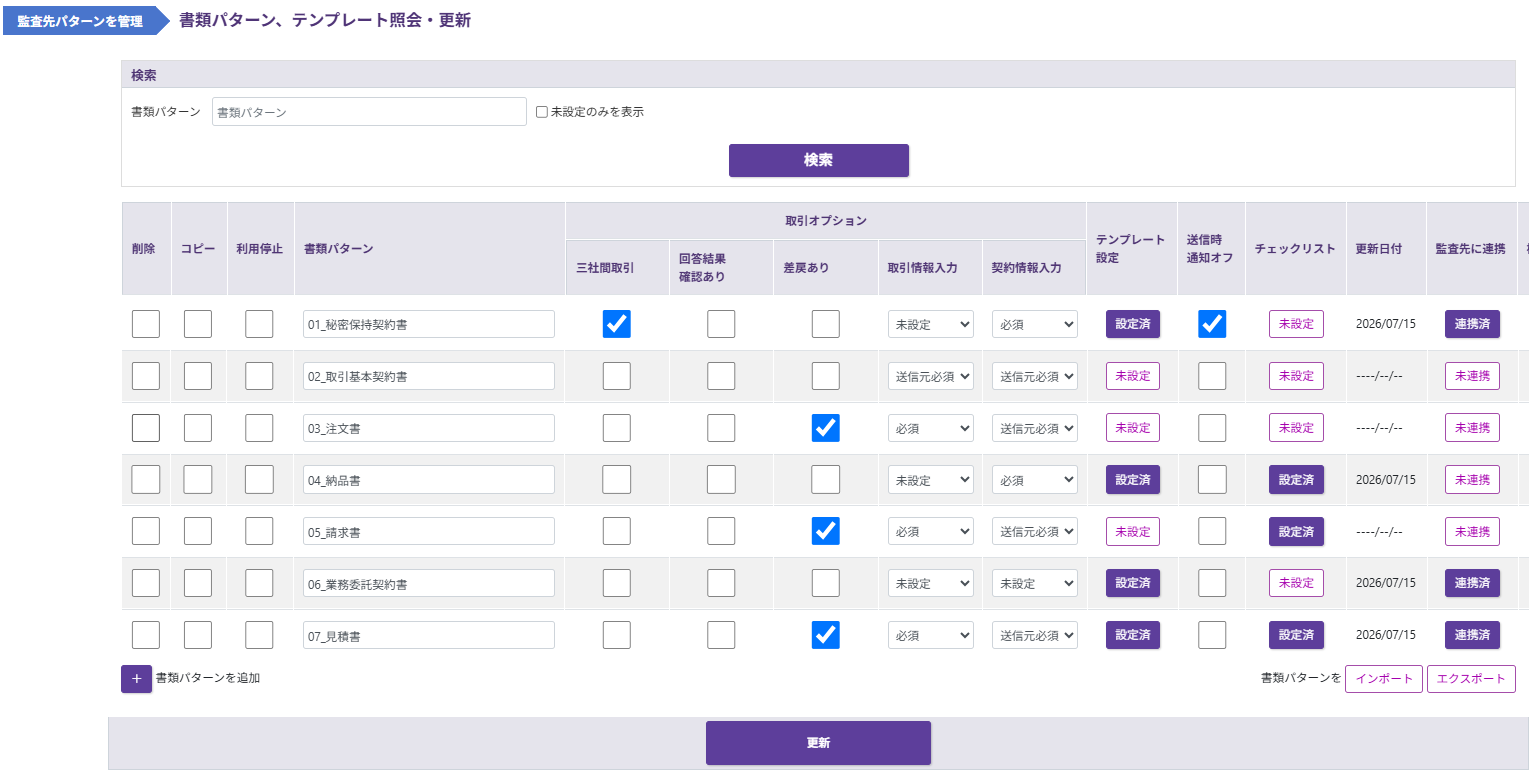The width and height of the screenshot is (1534, 778).
Task: Open 契約情報入力 dropdown for 01_秘密保持契約書
Action: pyautogui.click(x=1035, y=324)
